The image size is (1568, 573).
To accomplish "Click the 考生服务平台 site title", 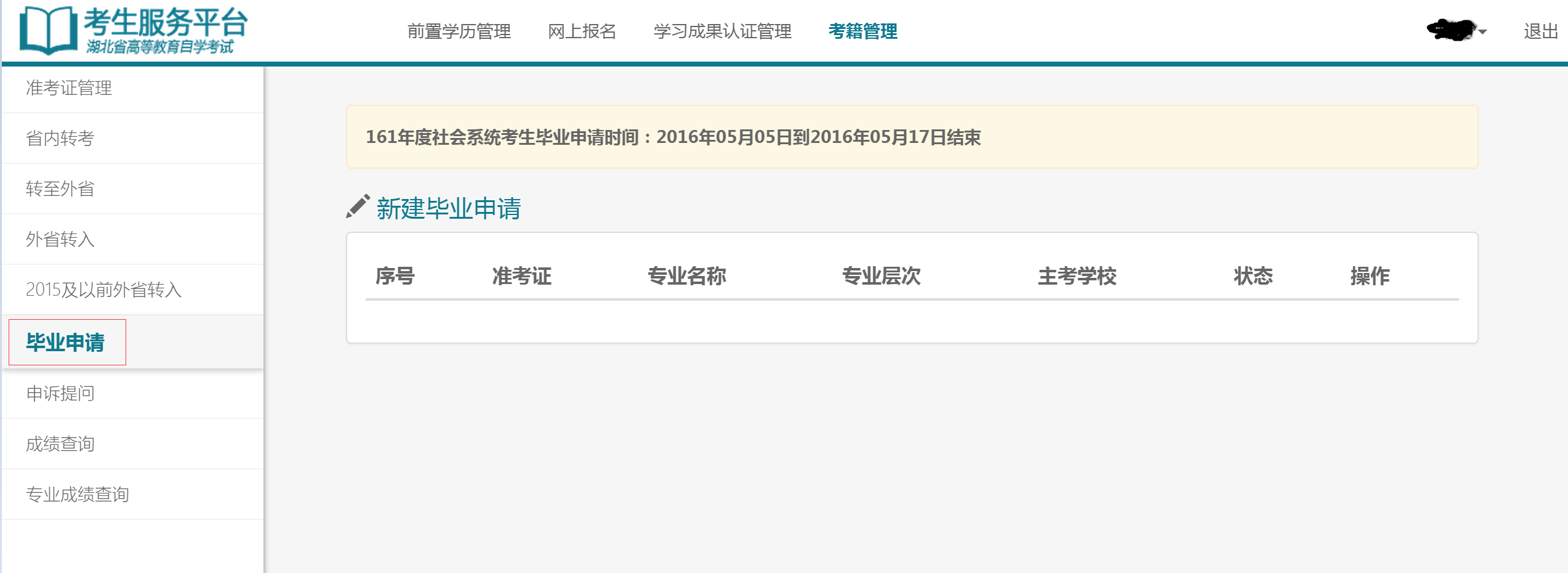I will click(x=165, y=23).
